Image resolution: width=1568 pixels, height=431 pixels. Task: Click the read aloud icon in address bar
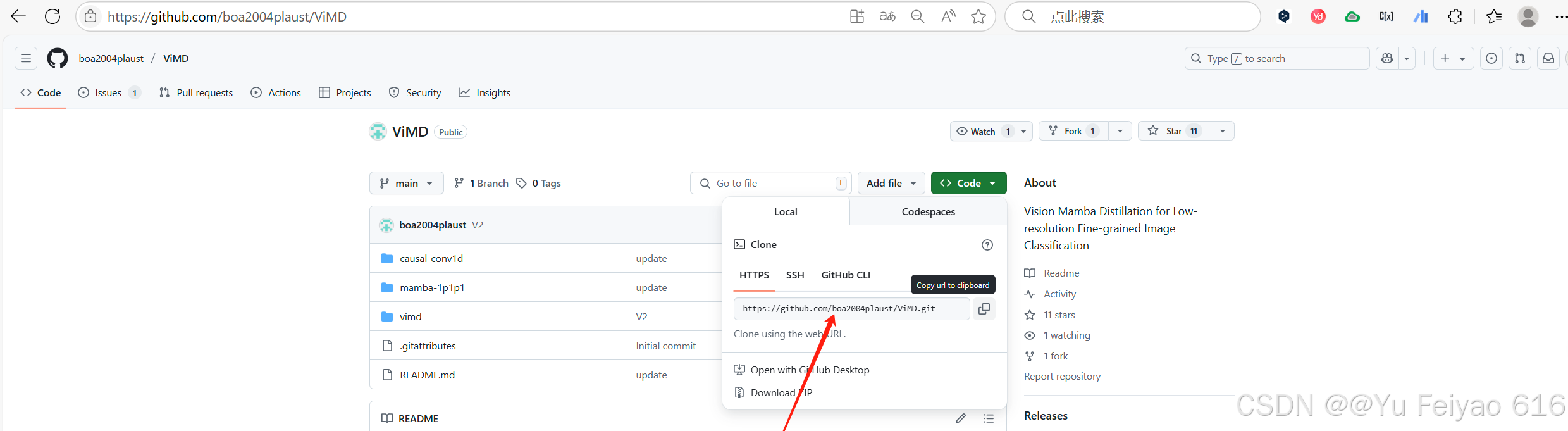click(x=948, y=16)
